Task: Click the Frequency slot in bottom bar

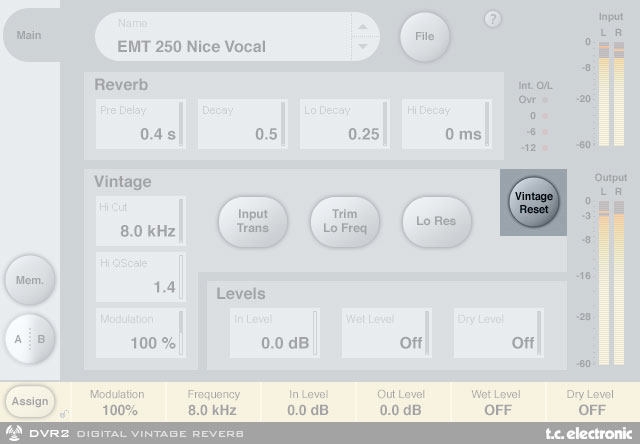Action: pyautogui.click(x=213, y=402)
